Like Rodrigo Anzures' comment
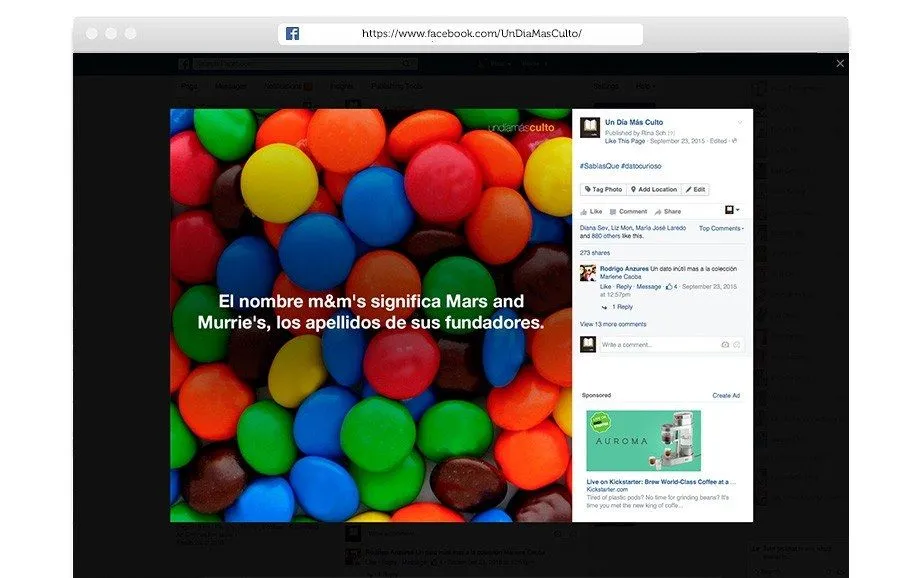Image resolution: width=924 pixels, height=578 pixels. [x=605, y=286]
